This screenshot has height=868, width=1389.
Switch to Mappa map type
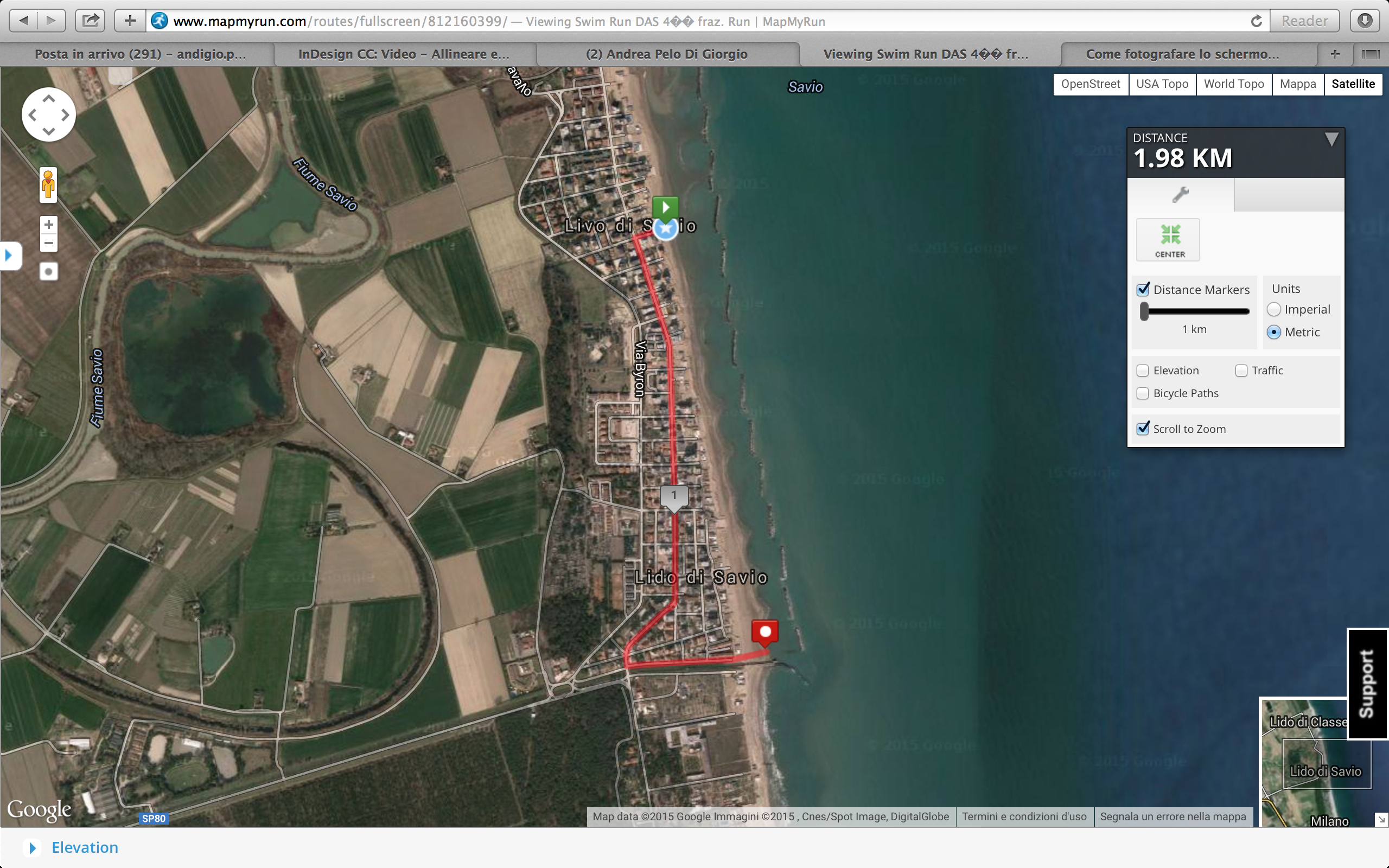pos(1298,84)
